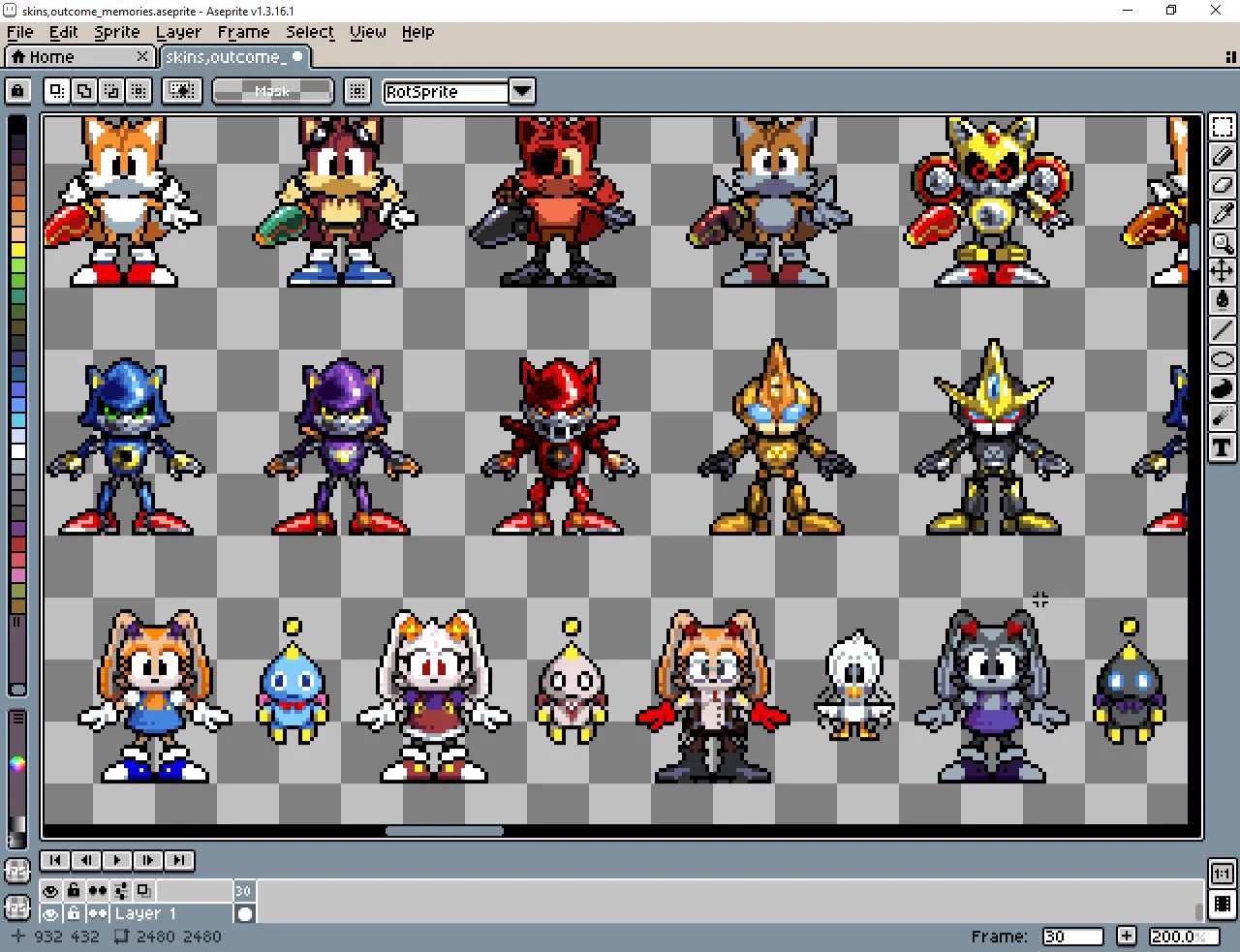This screenshot has height=952, width=1240.
Task: Open the RotSprite algorithm dropdown arrow
Action: point(522,91)
